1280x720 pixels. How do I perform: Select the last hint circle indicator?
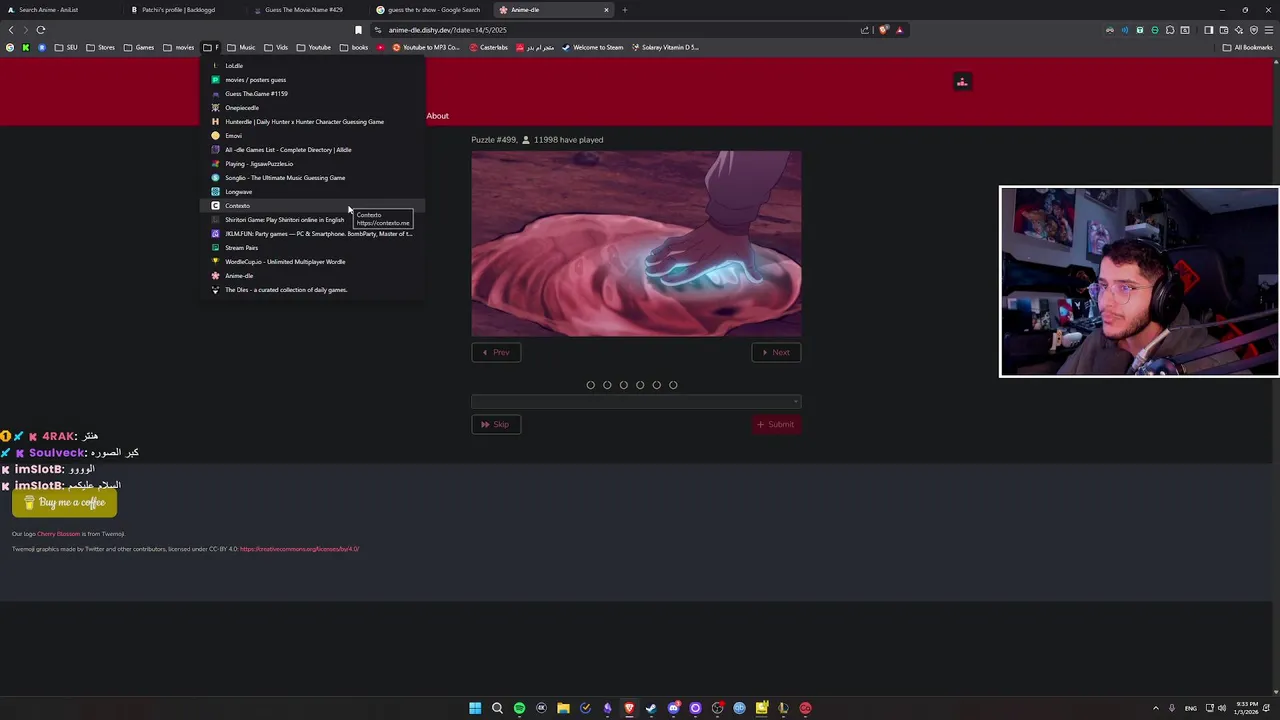click(x=673, y=385)
